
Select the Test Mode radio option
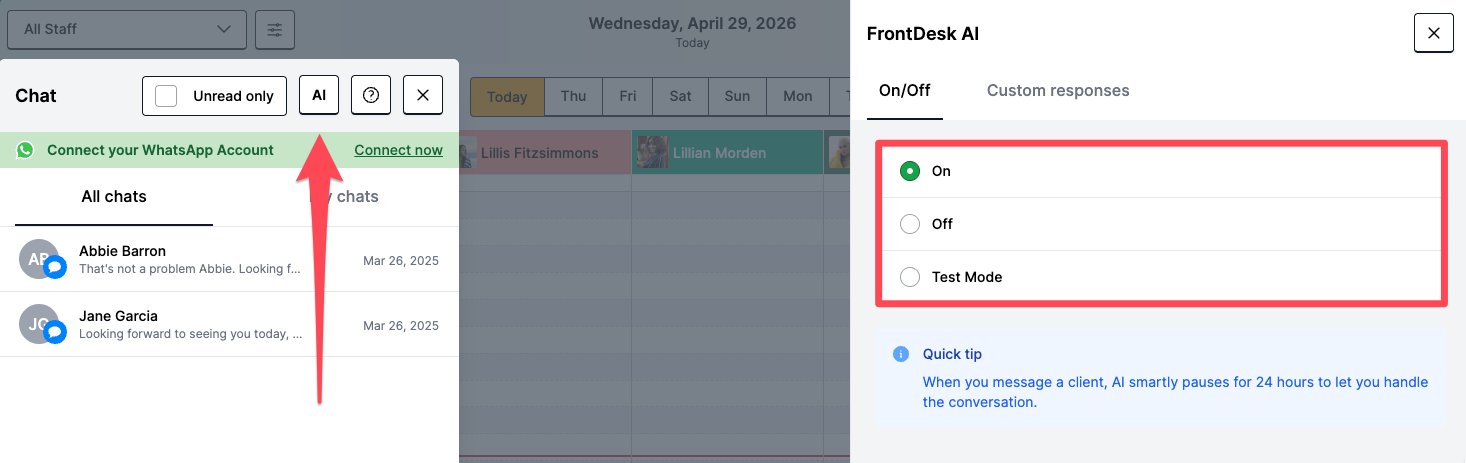(x=910, y=277)
